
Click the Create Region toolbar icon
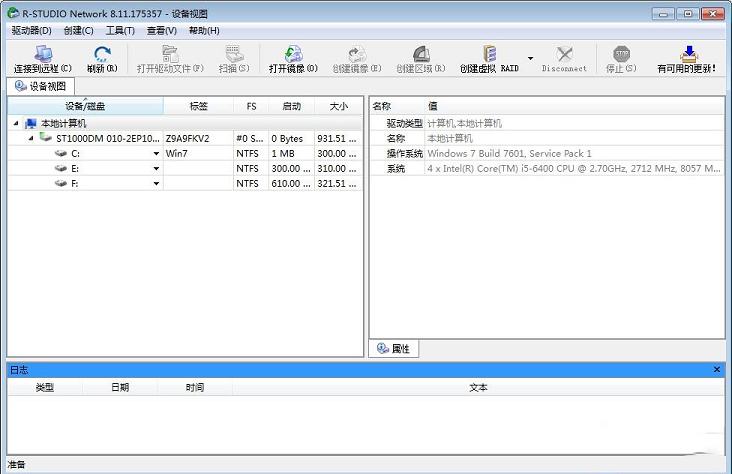pyautogui.click(x=421, y=54)
